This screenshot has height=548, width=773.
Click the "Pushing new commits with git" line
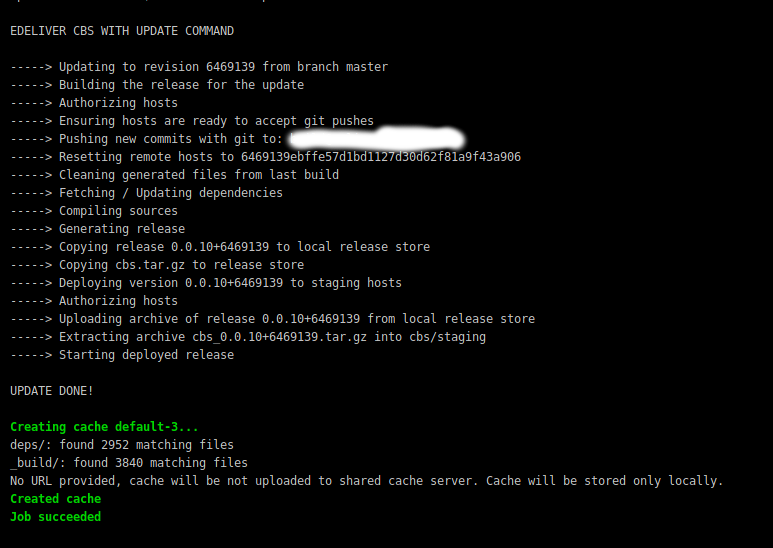tap(170, 139)
